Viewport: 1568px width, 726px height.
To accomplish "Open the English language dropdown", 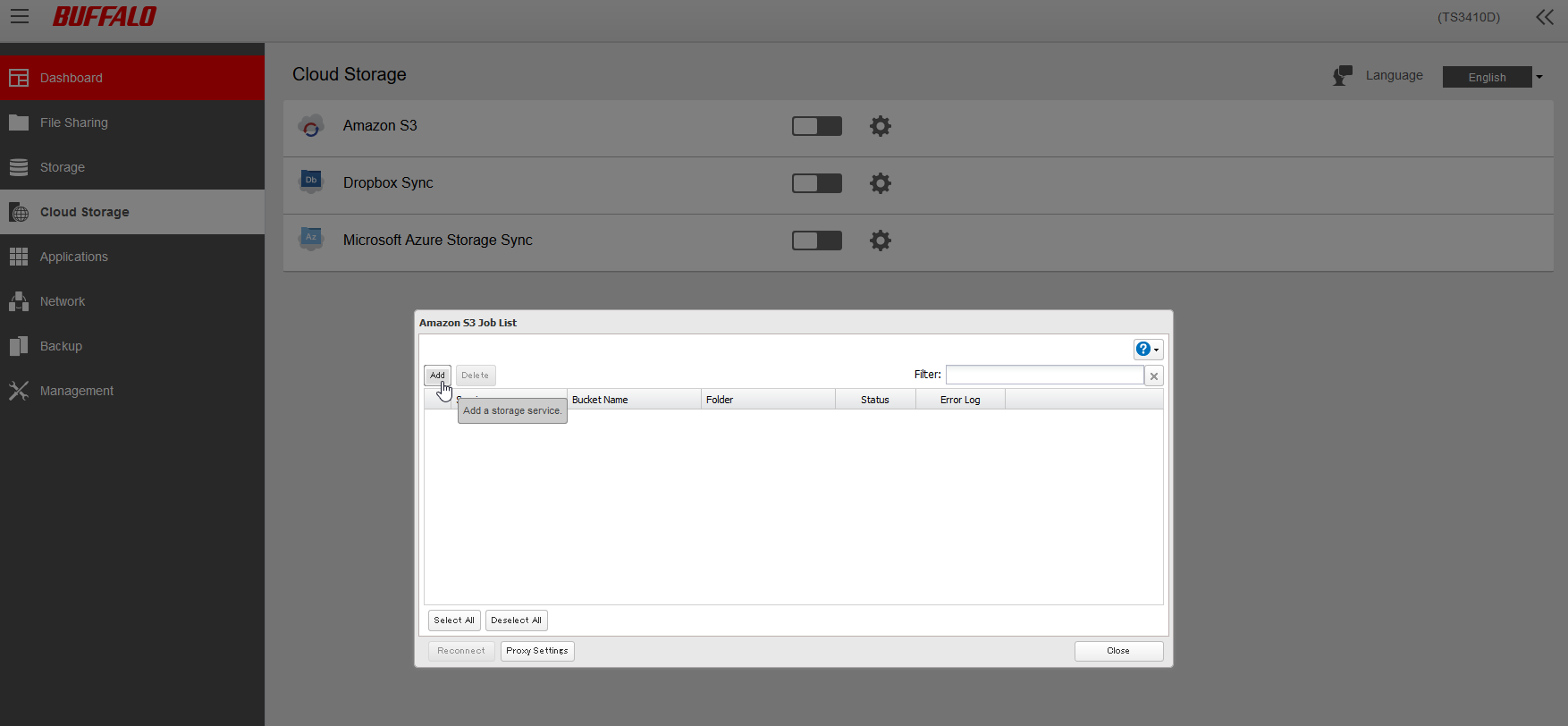I will pos(1493,77).
